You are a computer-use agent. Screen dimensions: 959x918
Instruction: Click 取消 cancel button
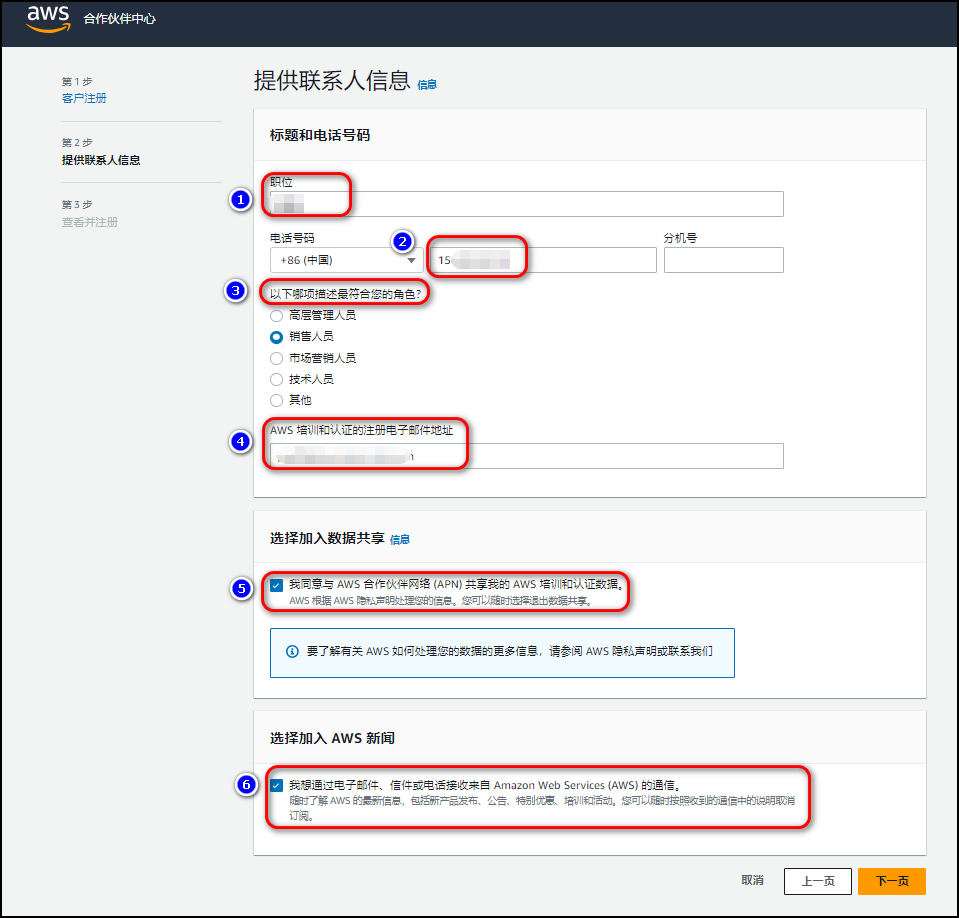[x=752, y=880]
